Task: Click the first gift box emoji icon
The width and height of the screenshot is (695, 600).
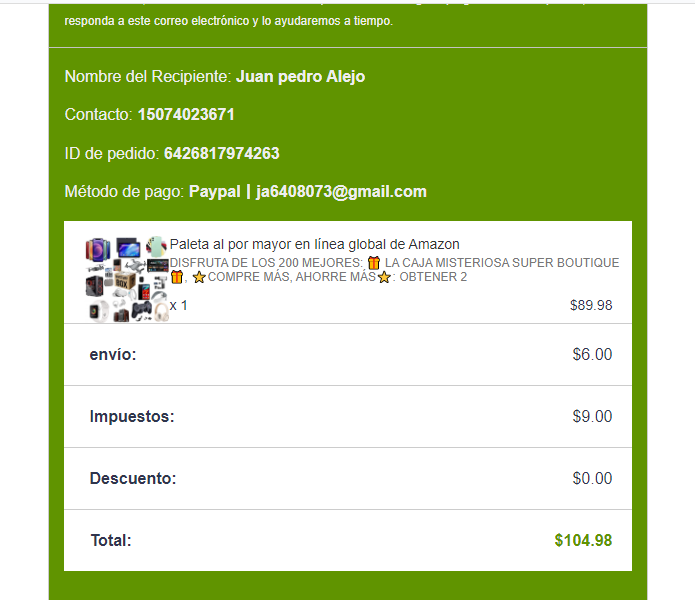Action: click(x=374, y=263)
